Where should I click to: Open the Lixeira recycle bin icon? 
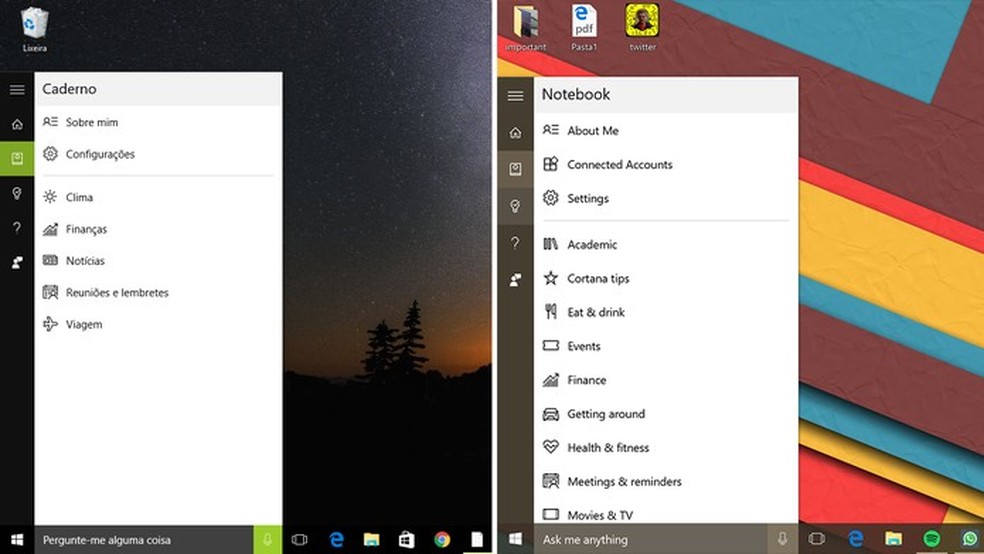[x=34, y=29]
